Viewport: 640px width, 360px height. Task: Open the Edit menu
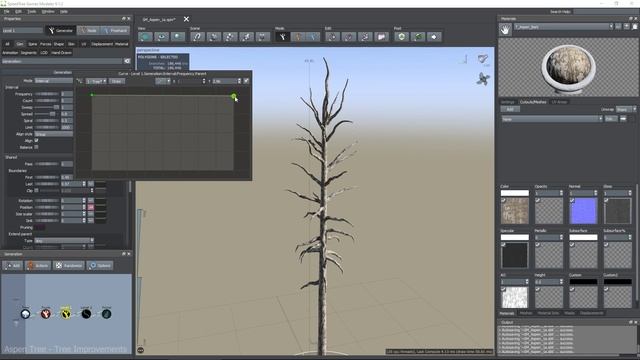(18, 11)
